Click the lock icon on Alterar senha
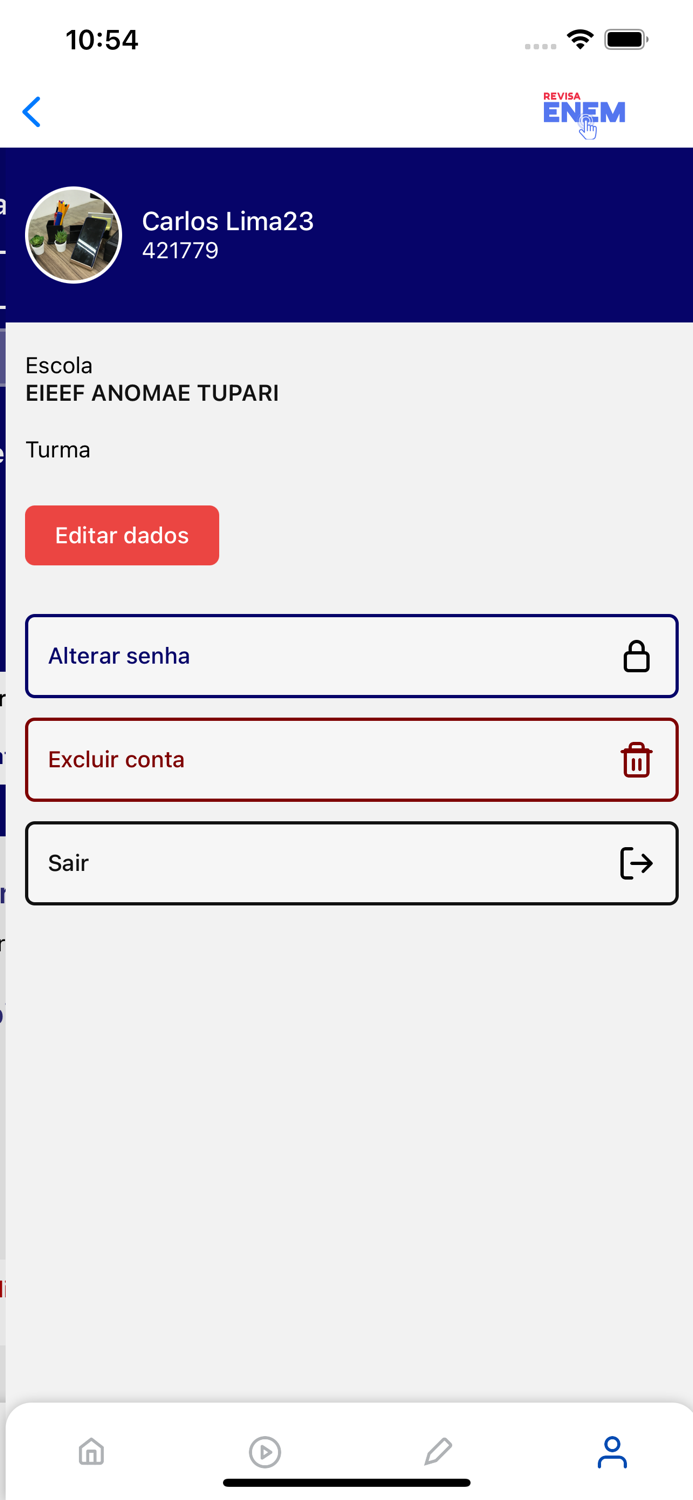Viewport: 693px width, 1500px height. (x=637, y=656)
